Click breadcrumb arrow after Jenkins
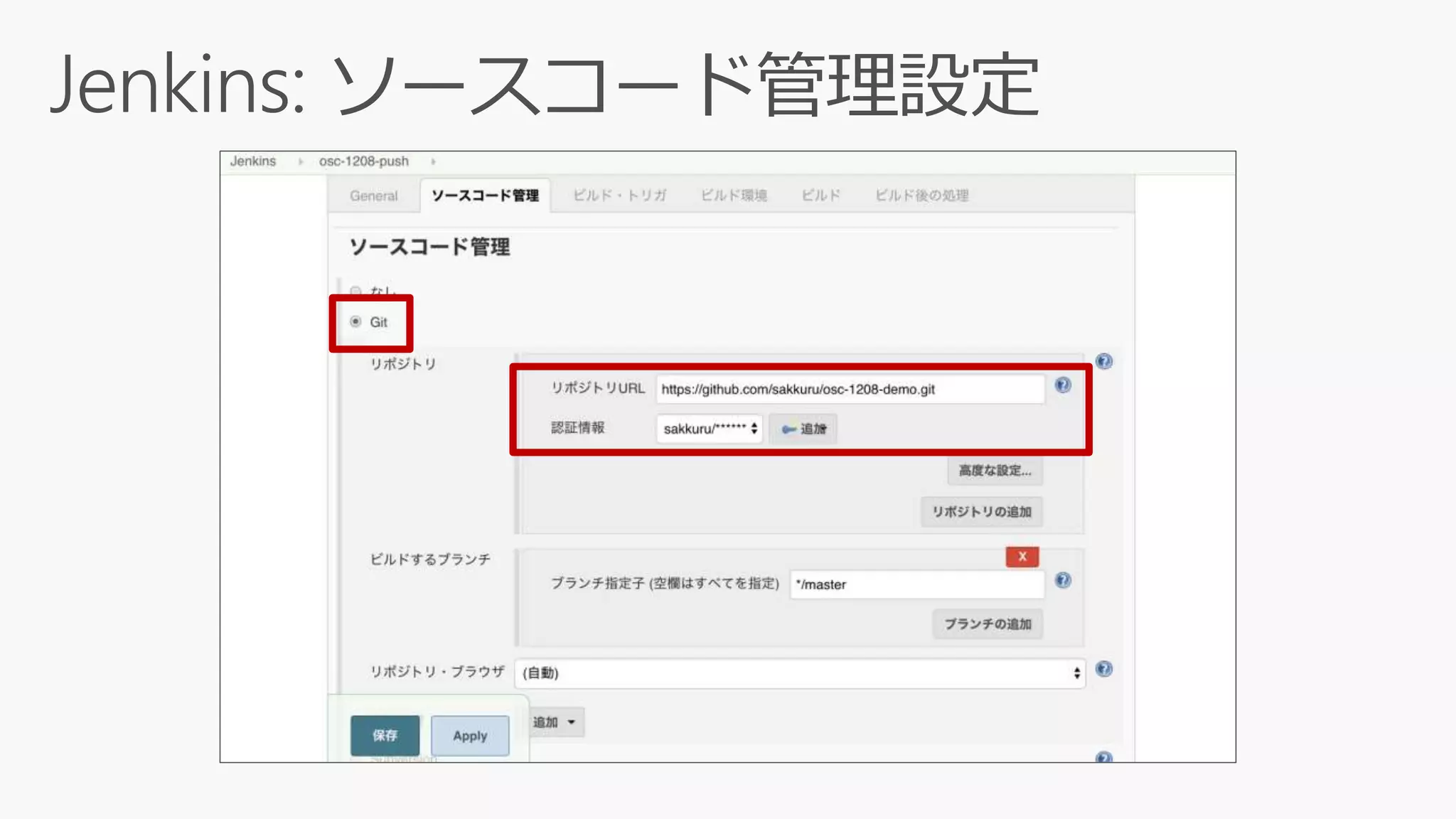Viewport: 1456px width, 819px height. point(301,162)
